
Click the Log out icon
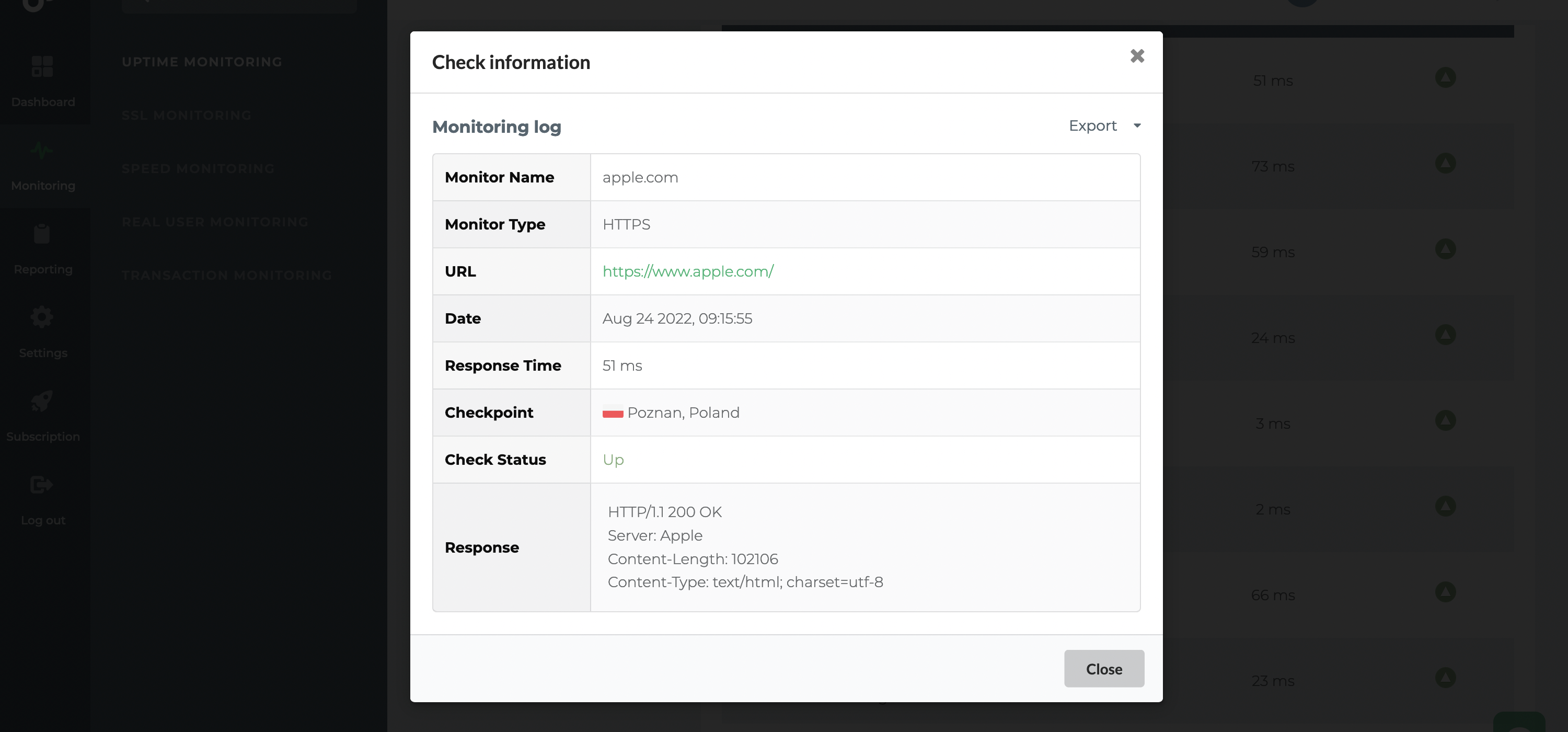click(x=42, y=485)
